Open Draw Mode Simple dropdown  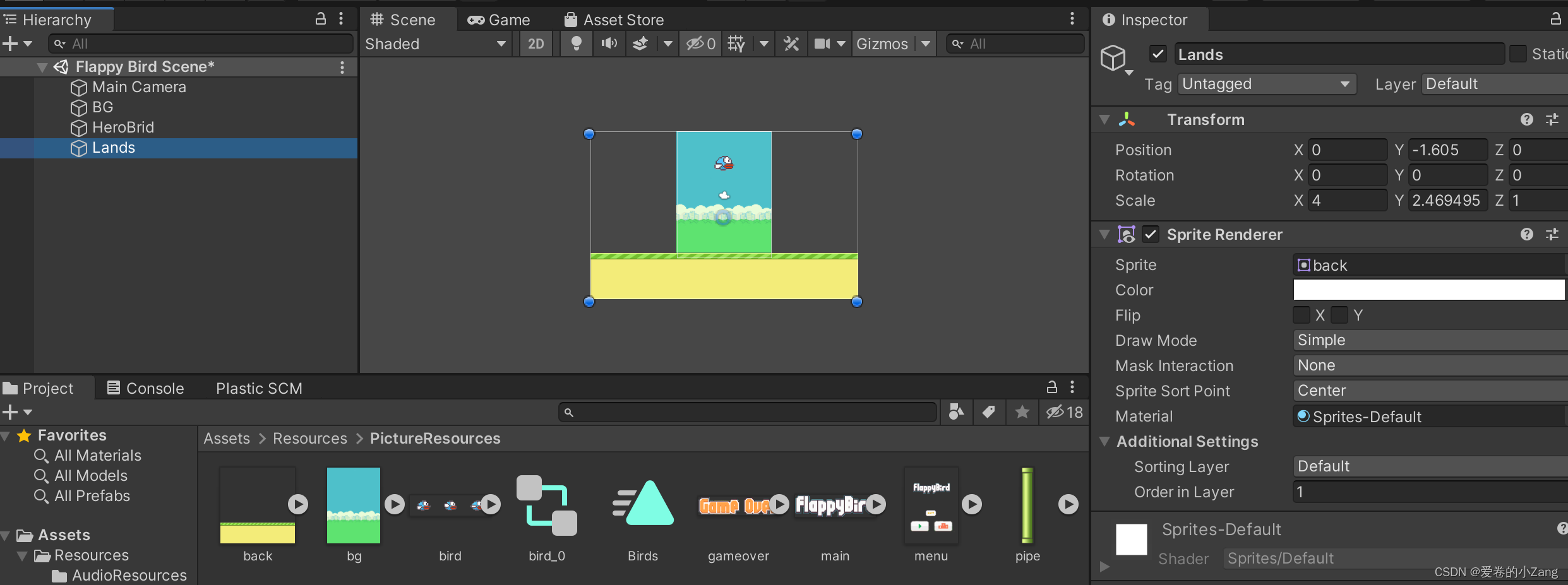point(1430,340)
